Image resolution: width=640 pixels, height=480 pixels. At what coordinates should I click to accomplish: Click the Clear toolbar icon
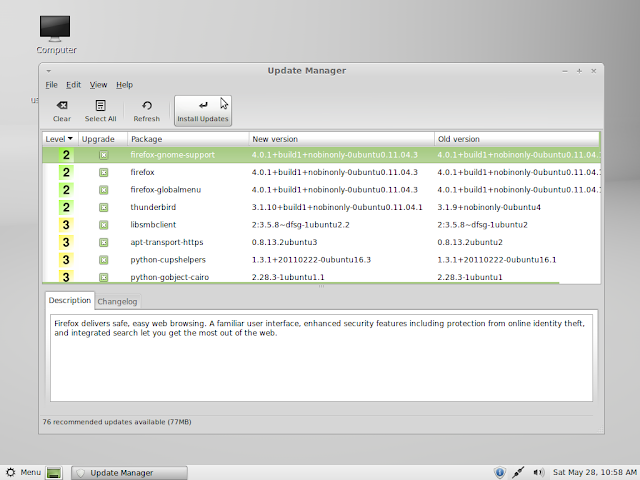pyautogui.click(x=62, y=111)
